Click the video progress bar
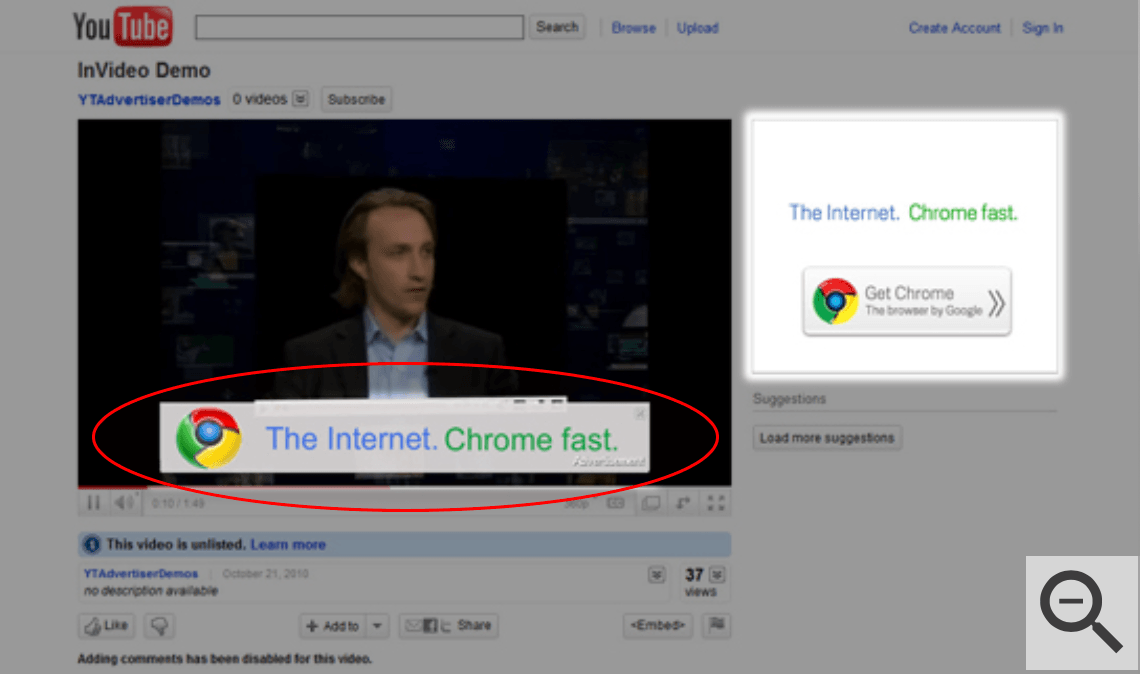The height and width of the screenshot is (674, 1142). 404,487
